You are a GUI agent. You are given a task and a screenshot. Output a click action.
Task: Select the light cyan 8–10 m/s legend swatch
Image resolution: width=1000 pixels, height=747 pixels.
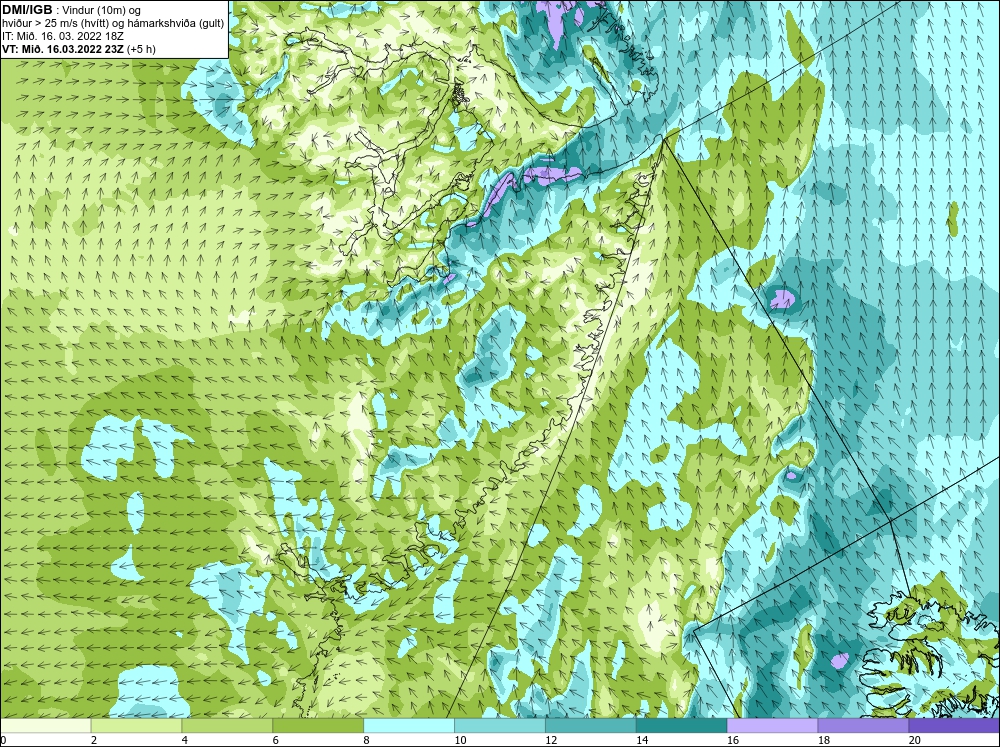[x=409, y=726]
